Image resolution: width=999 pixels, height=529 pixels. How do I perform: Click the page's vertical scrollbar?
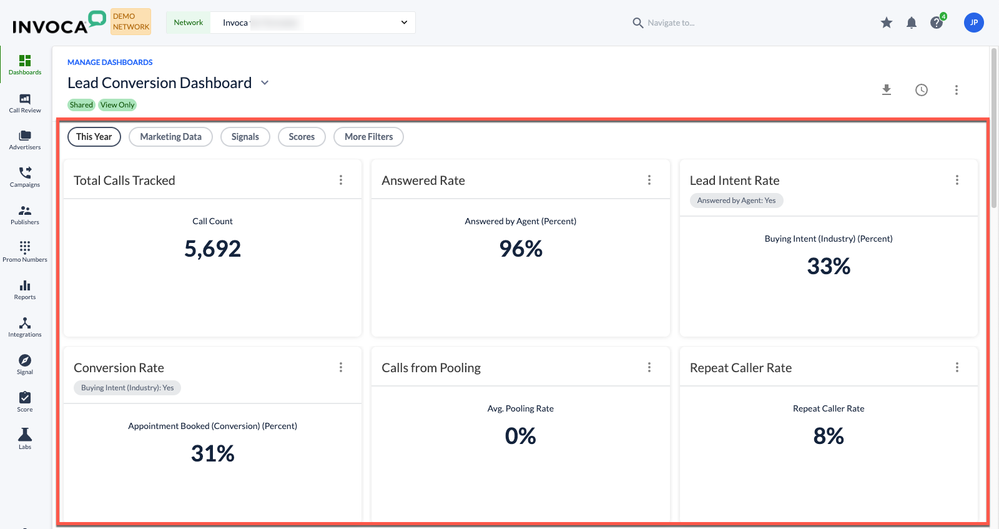tap(995, 127)
